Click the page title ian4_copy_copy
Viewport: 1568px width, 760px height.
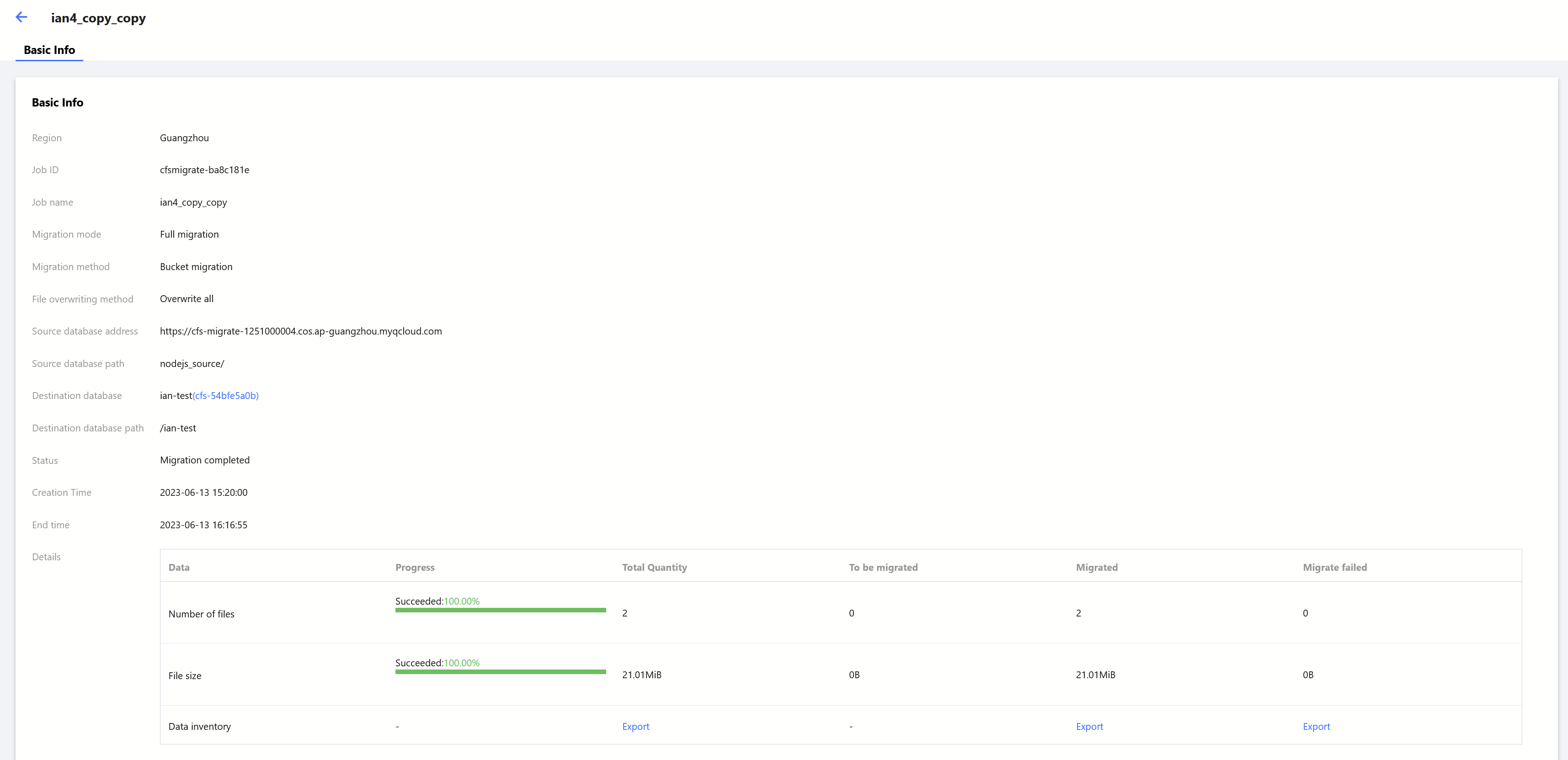[98, 18]
